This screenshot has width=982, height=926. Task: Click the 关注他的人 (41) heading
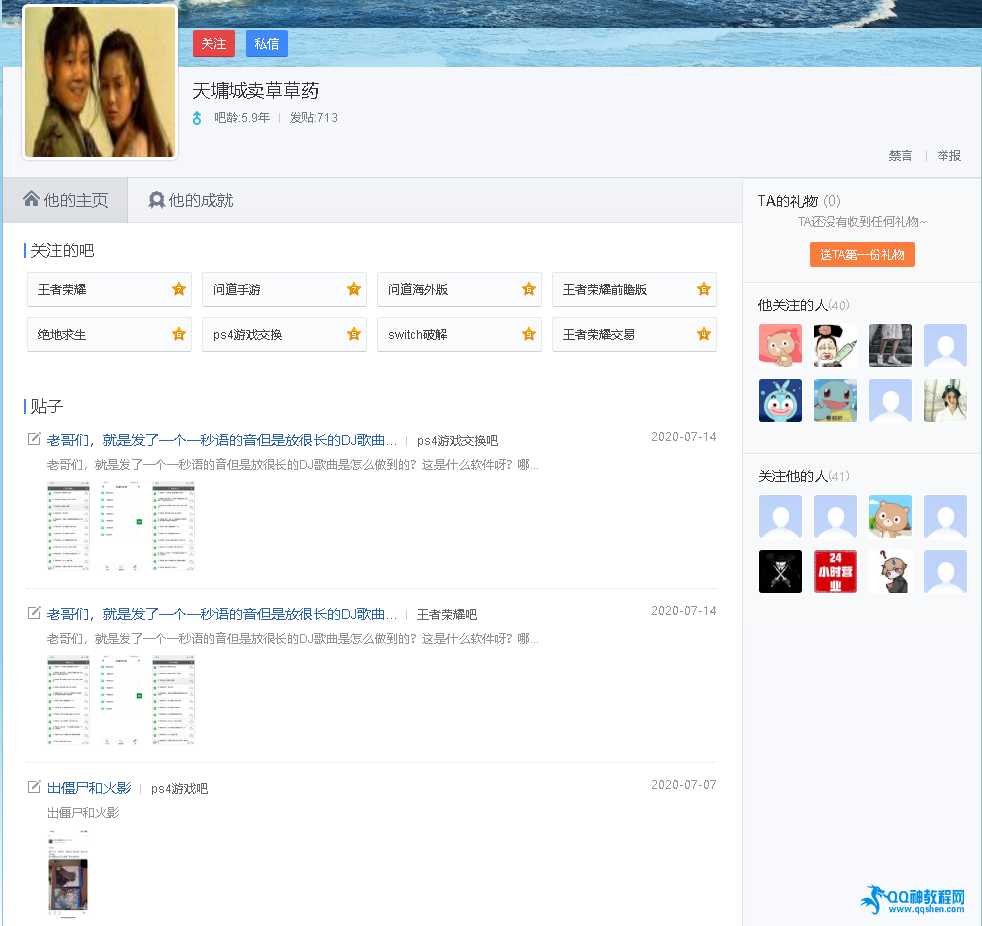click(x=804, y=476)
